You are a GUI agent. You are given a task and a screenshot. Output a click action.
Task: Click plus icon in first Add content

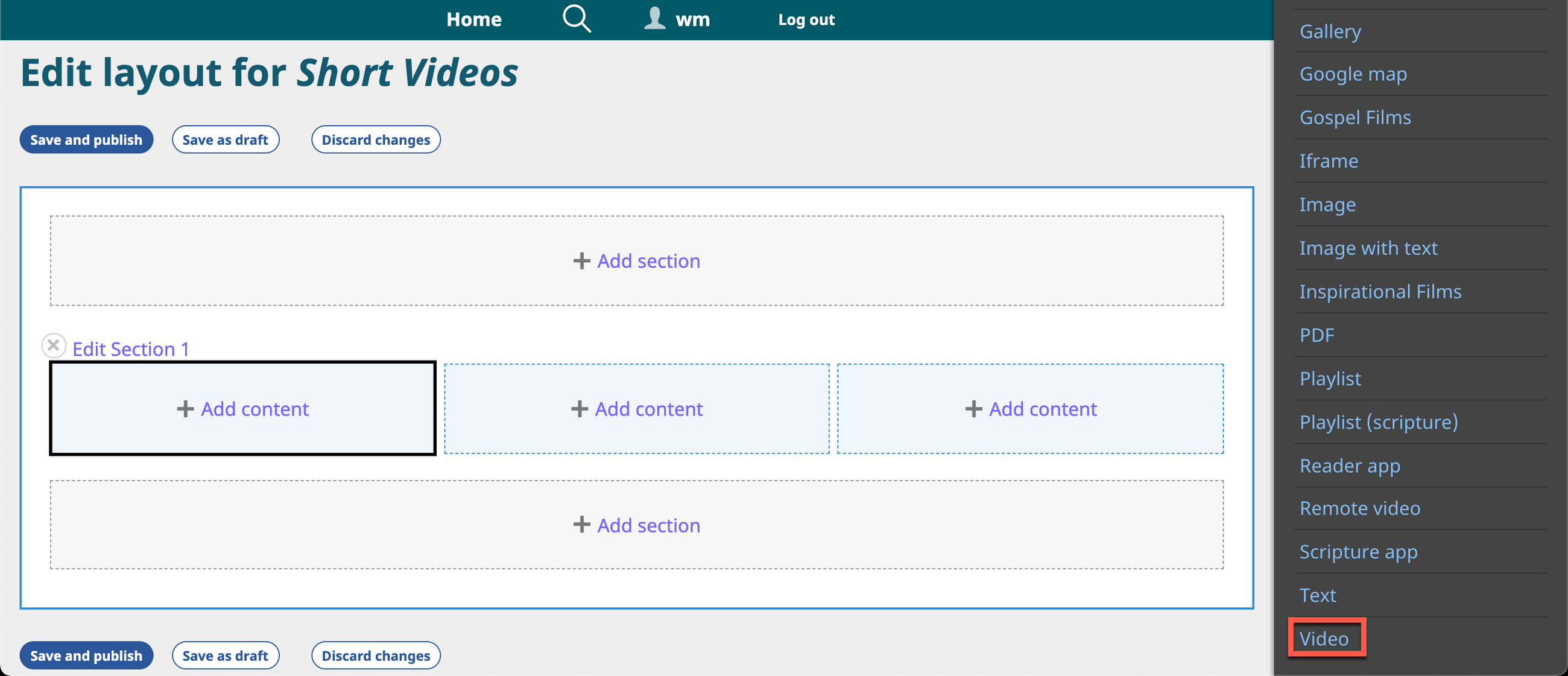pyautogui.click(x=185, y=409)
